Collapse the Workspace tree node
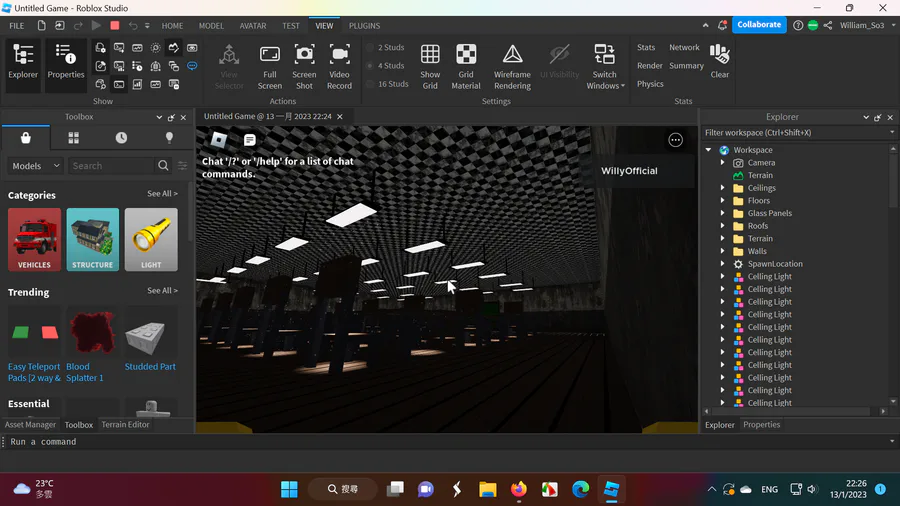 click(x=708, y=150)
